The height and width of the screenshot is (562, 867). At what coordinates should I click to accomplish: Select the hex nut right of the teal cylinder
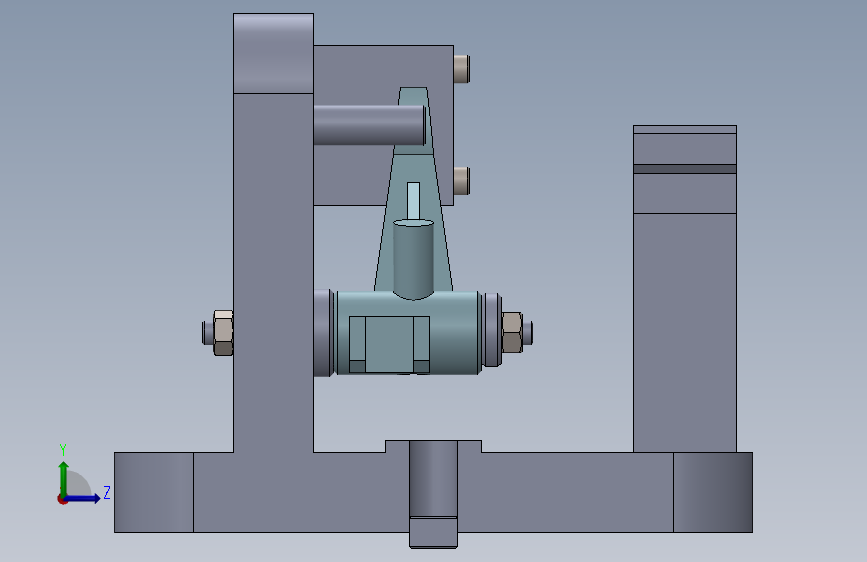(512, 332)
